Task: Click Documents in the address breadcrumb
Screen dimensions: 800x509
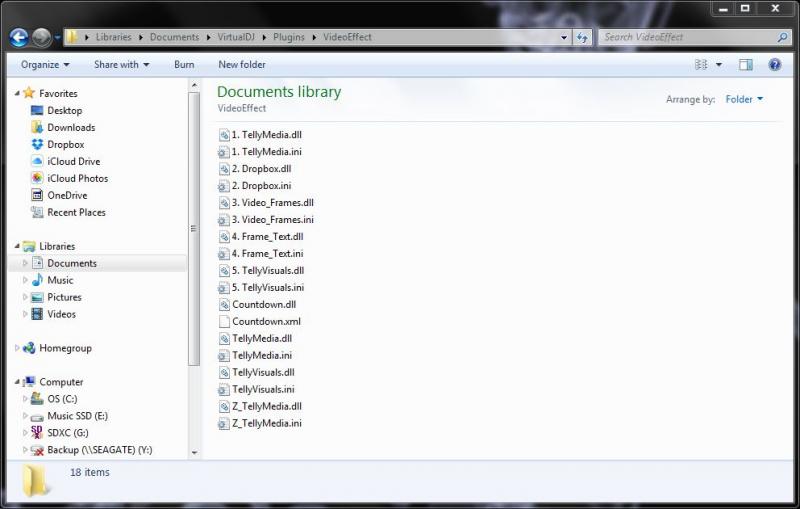Action: tap(174, 37)
